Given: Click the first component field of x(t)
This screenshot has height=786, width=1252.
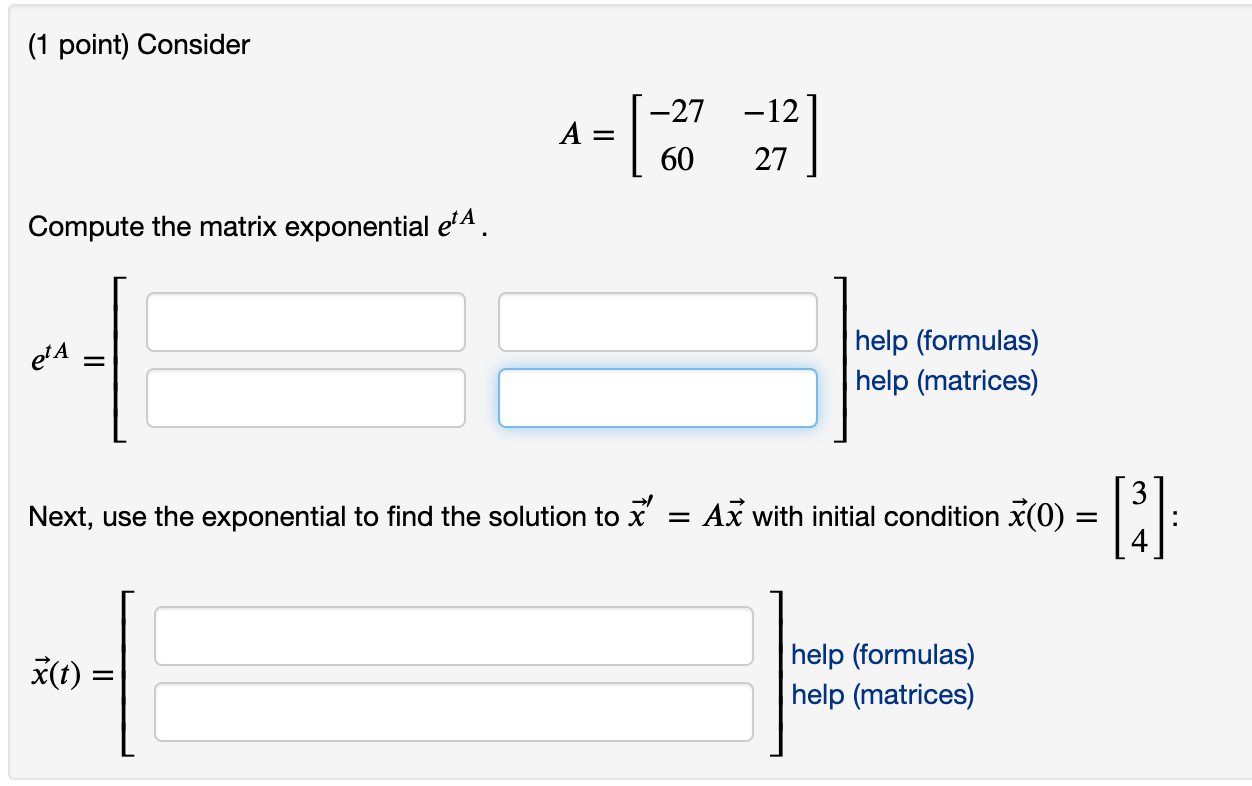Looking at the screenshot, I should pyautogui.click(x=453, y=635).
